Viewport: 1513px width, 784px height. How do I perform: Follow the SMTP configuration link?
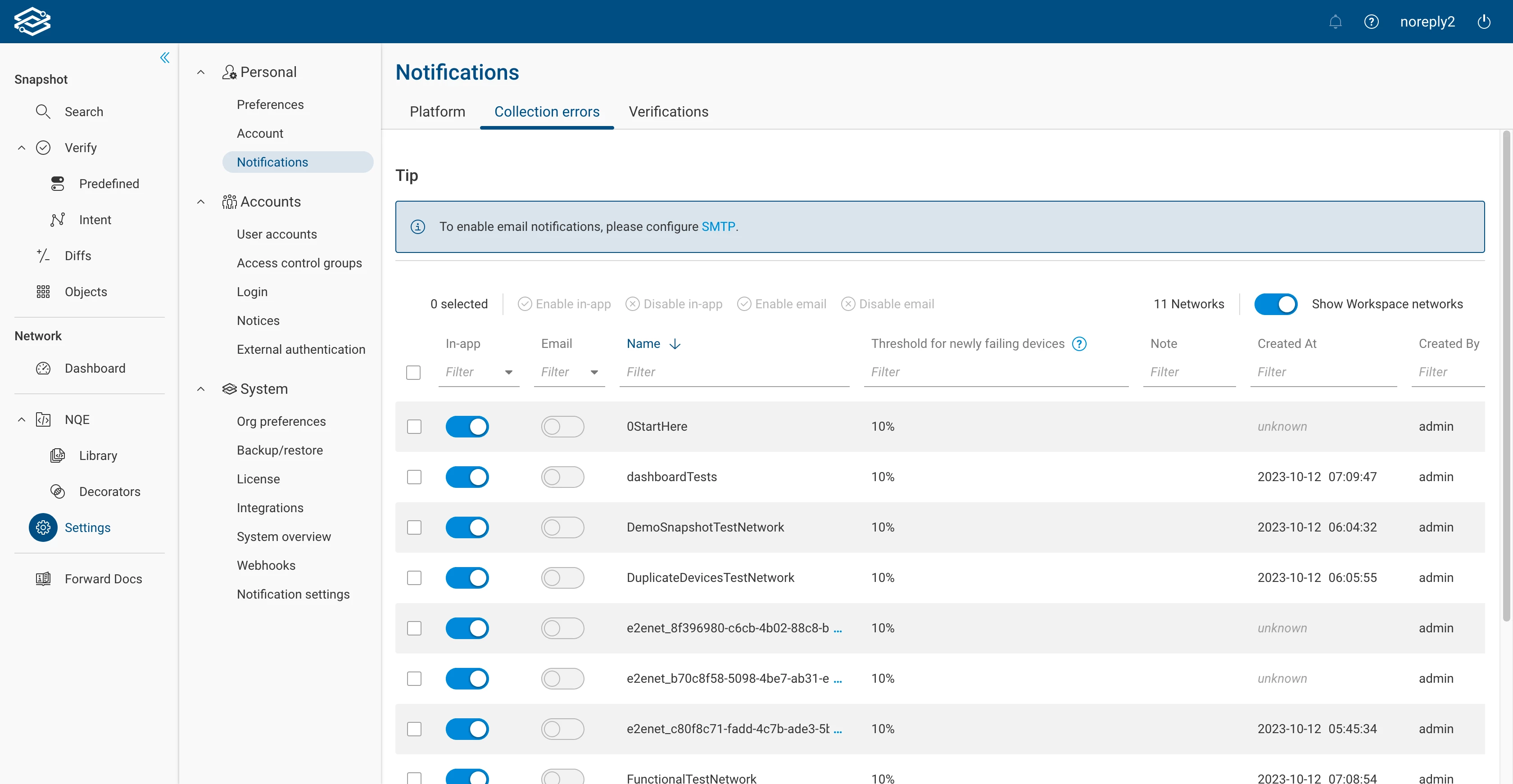click(718, 226)
